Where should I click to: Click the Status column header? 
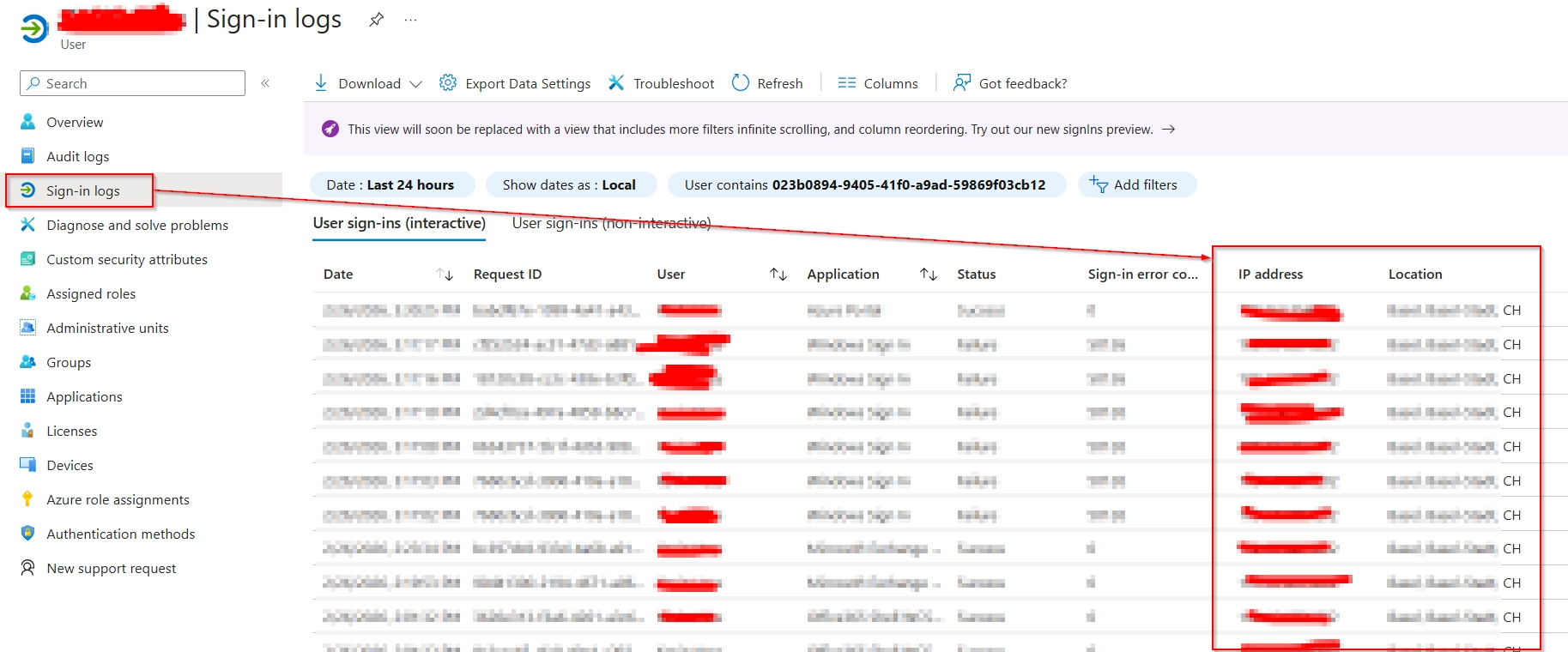click(x=977, y=275)
